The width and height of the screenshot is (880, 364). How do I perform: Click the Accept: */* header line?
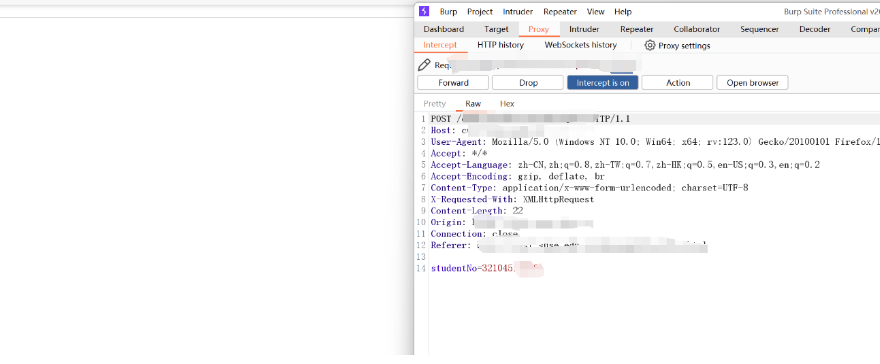click(459, 153)
